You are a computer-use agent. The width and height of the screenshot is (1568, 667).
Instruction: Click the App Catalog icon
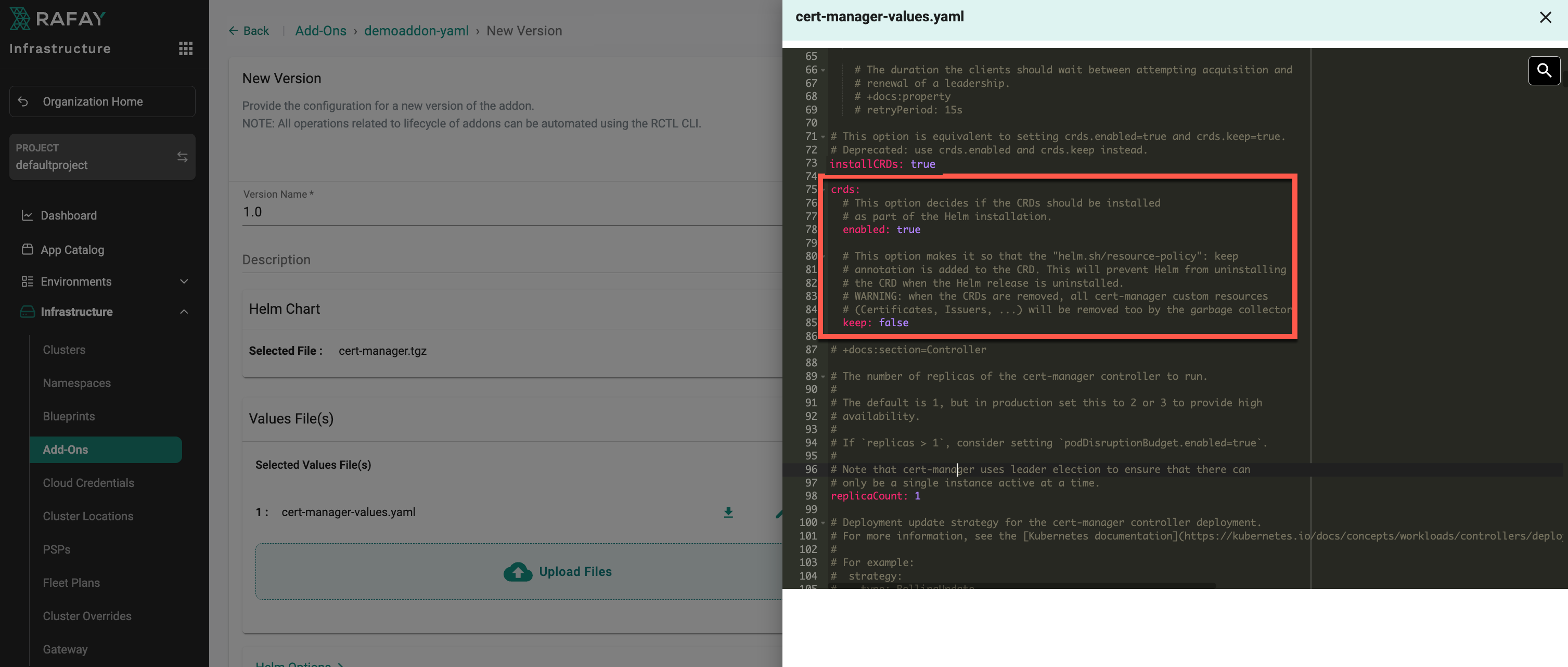(27, 250)
